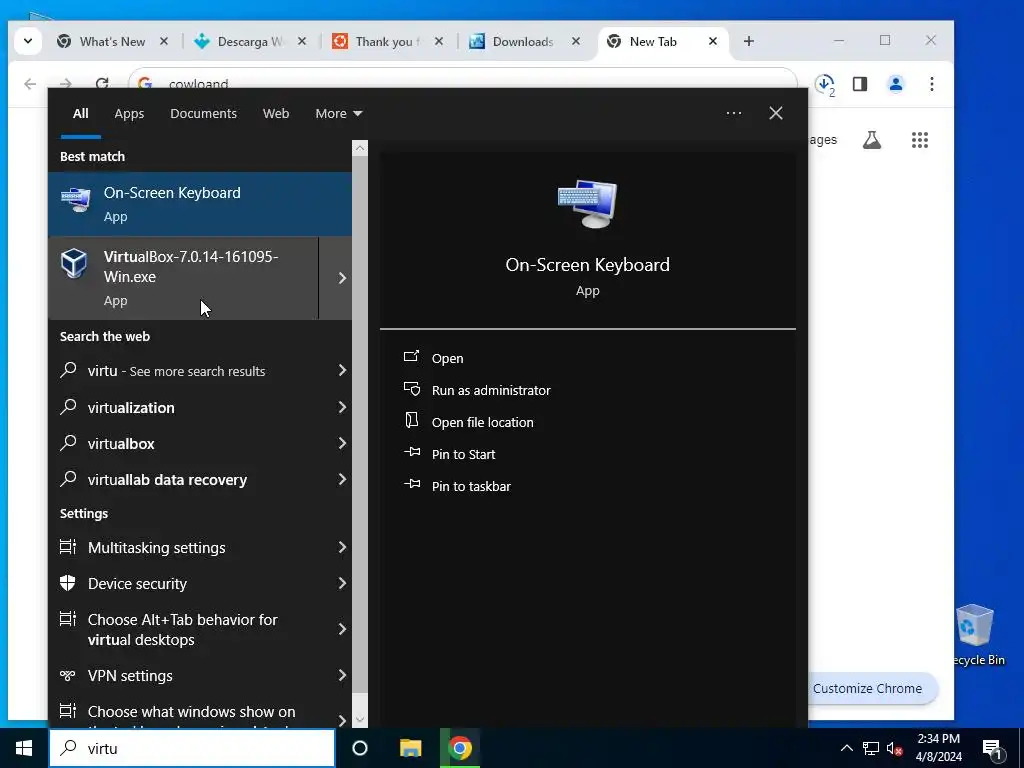Viewport: 1024px width, 768px height.
Task: Expand virtualization web suggestion arrow
Action: point(342,408)
